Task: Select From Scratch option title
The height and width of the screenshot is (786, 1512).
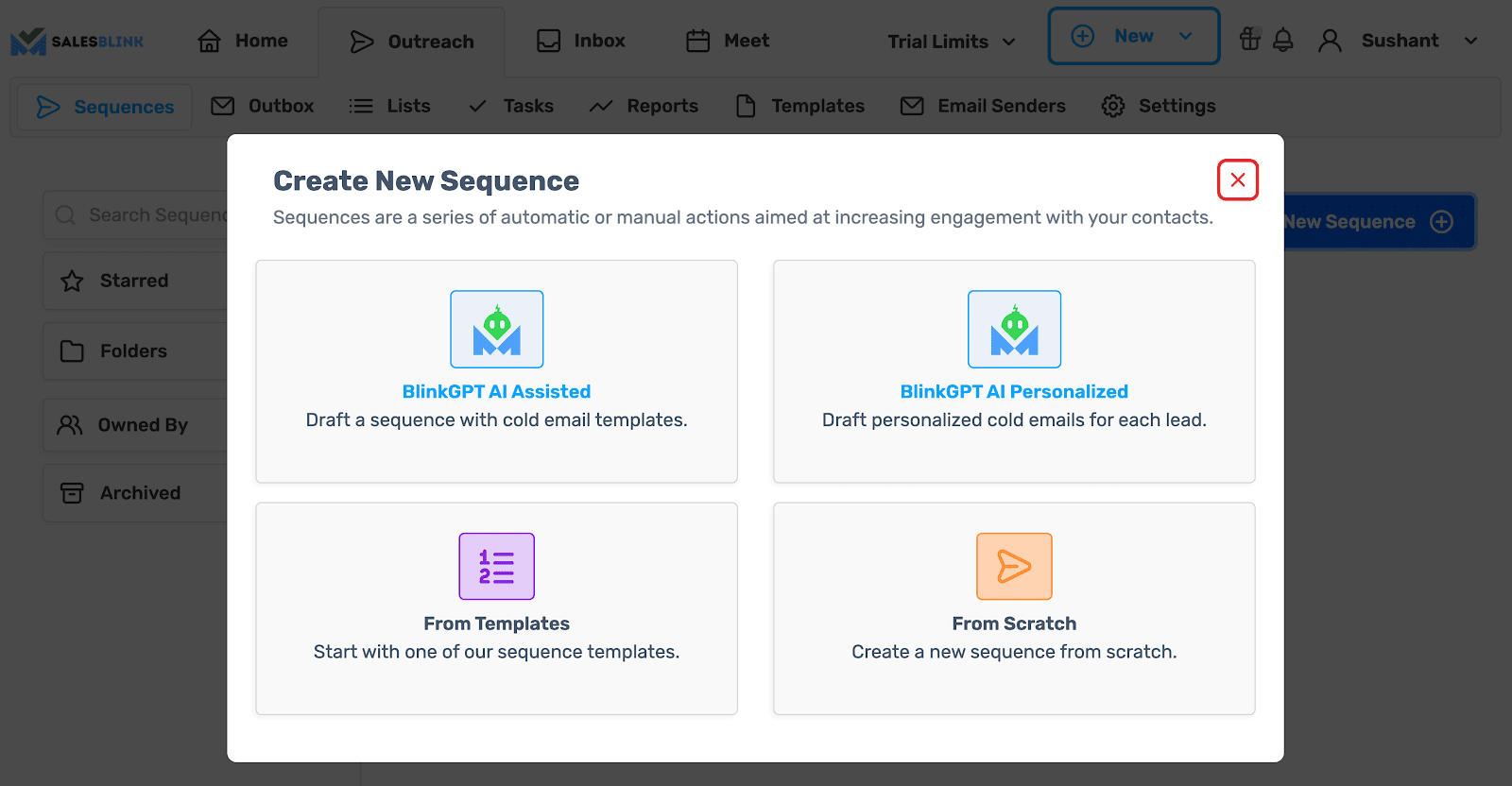Action: 1014,624
